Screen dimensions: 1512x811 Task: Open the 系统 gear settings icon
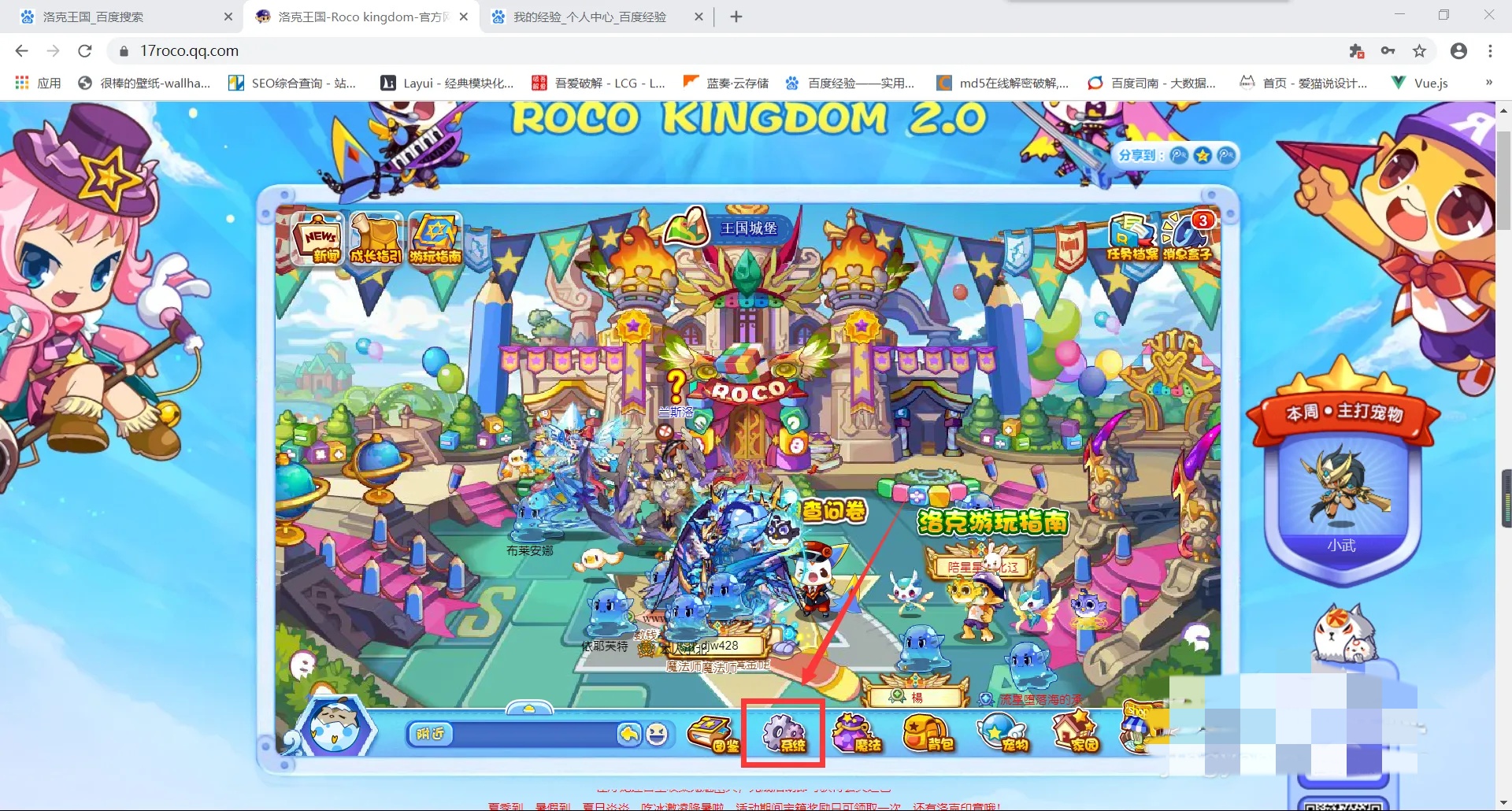(783, 734)
